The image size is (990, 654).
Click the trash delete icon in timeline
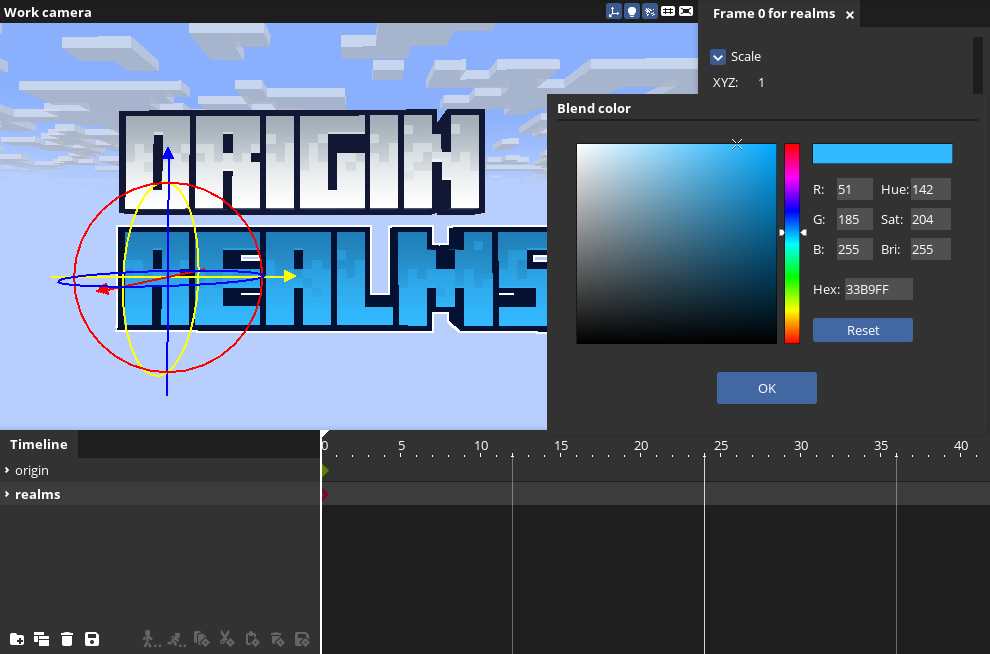pyautogui.click(x=67, y=639)
